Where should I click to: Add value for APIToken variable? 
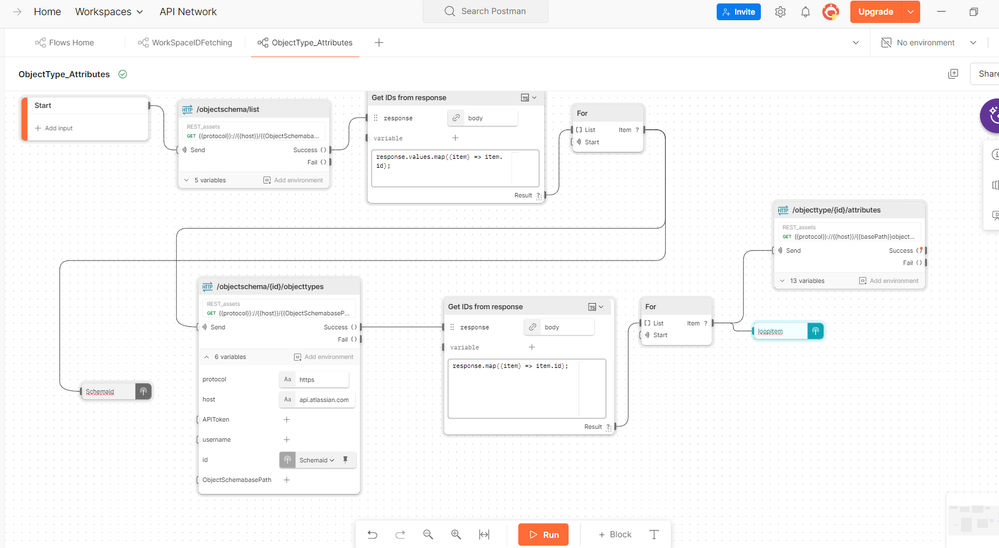tap(286, 419)
